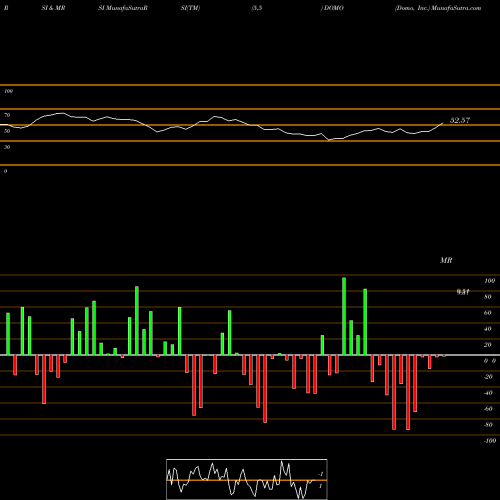Click the MR panel label
The height and width of the screenshot is (500, 500).
click(x=446, y=260)
